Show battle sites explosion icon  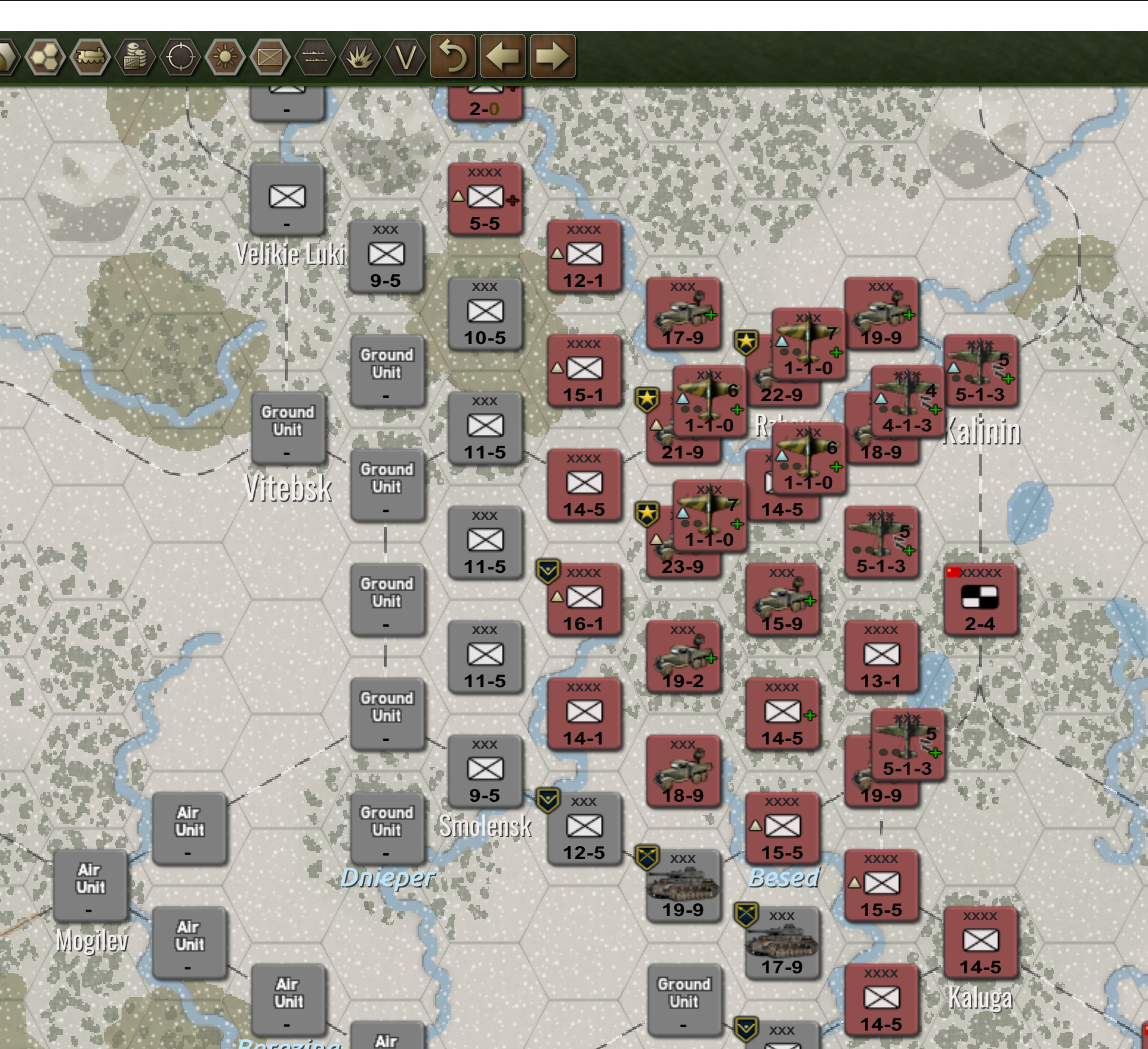tap(359, 56)
